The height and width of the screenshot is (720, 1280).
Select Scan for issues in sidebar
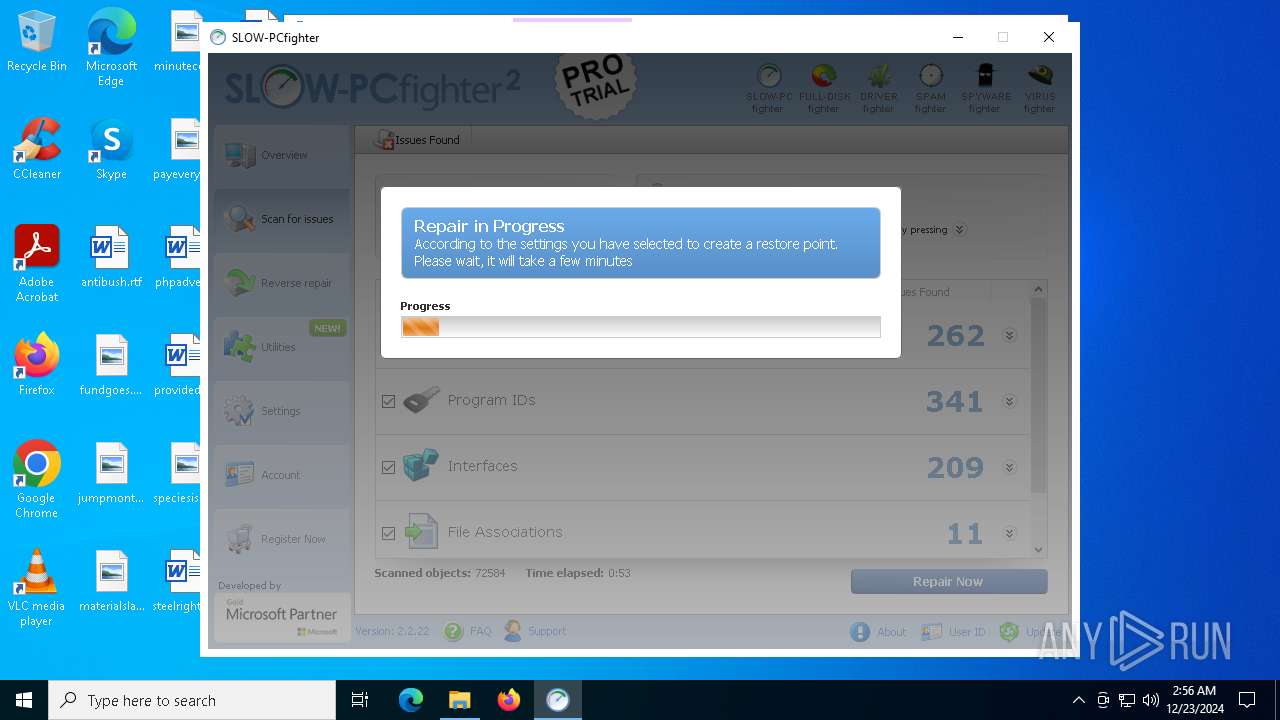click(282, 219)
